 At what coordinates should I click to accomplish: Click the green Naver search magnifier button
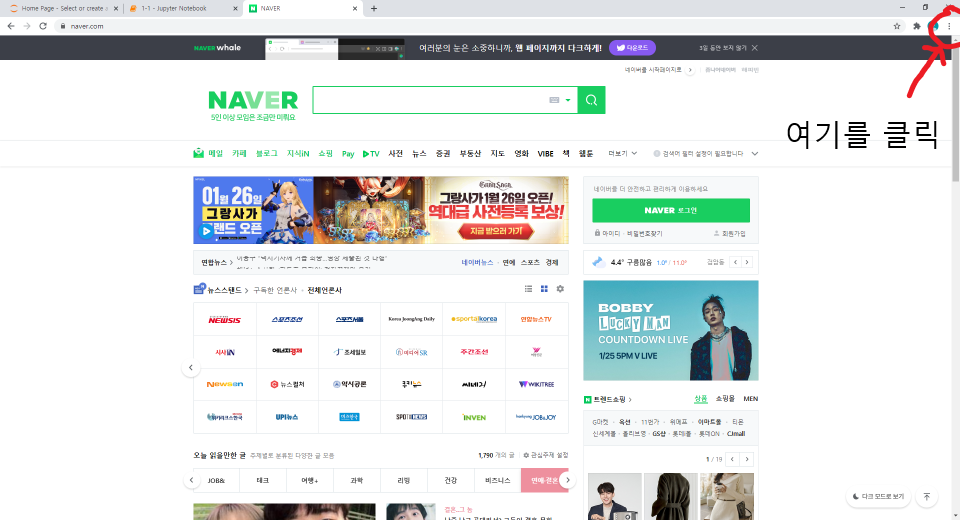coord(591,100)
